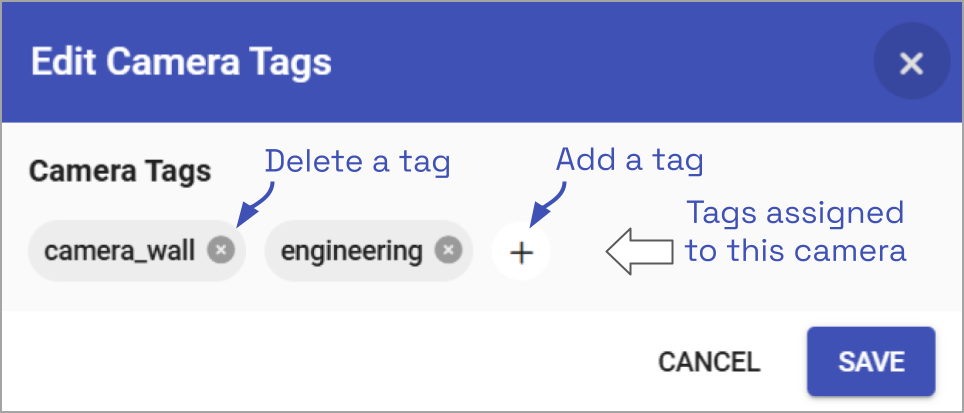Save the camera tag changes
This screenshot has width=964, height=413.
point(871,361)
